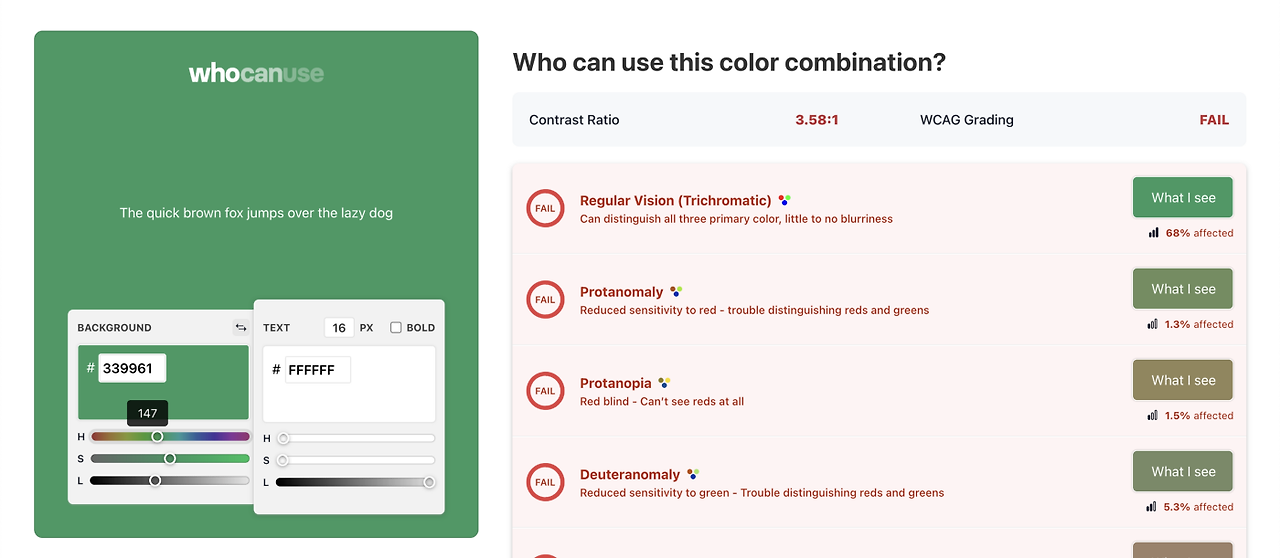Click the background hex code field 339961
This screenshot has width=1280, height=558.
click(x=132, y=368)
